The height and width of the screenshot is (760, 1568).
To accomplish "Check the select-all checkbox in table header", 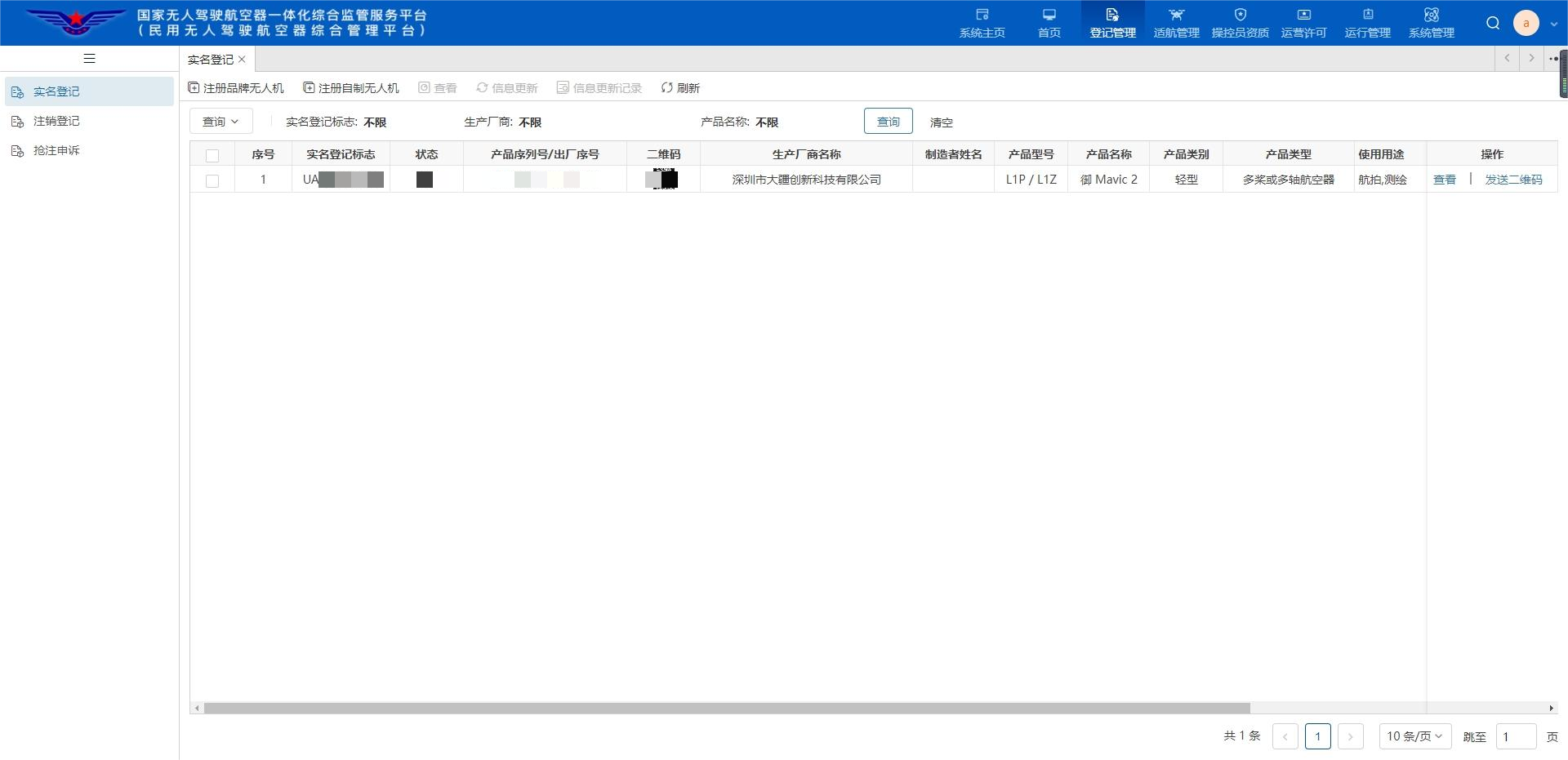I will (x=212, y=155).
